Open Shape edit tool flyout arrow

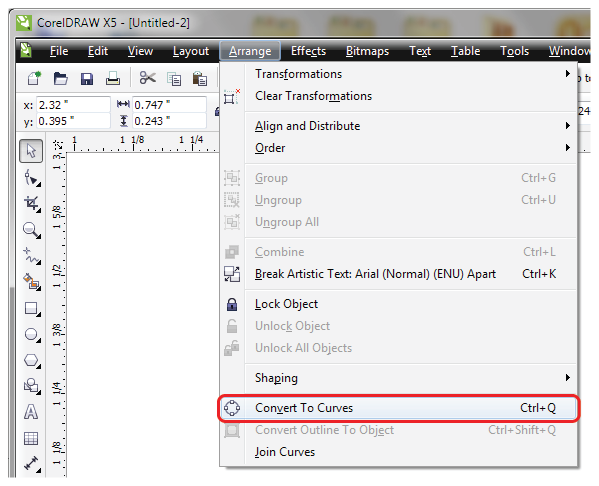click(x=38, y=185)
